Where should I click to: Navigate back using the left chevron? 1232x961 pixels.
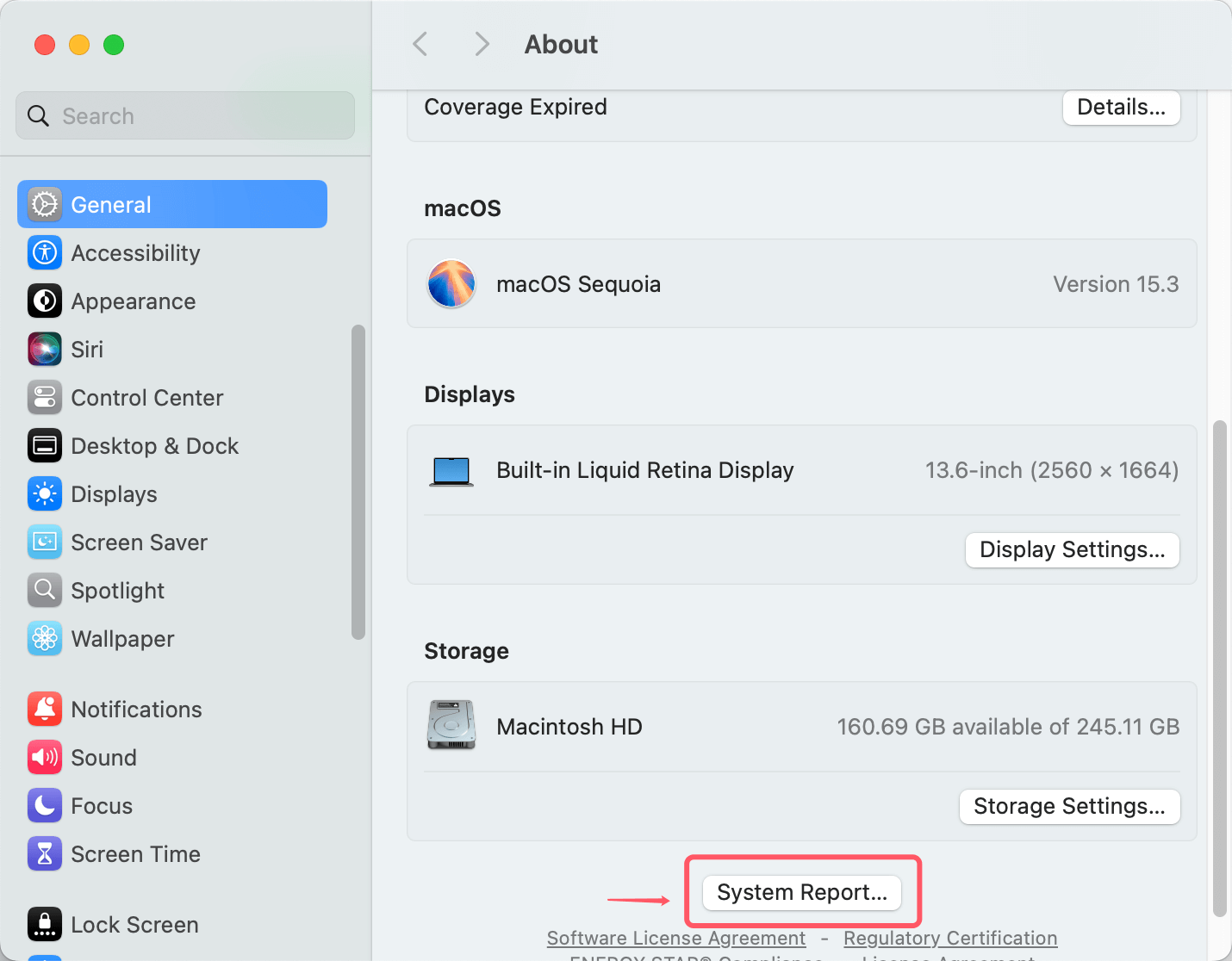[420, 44]
